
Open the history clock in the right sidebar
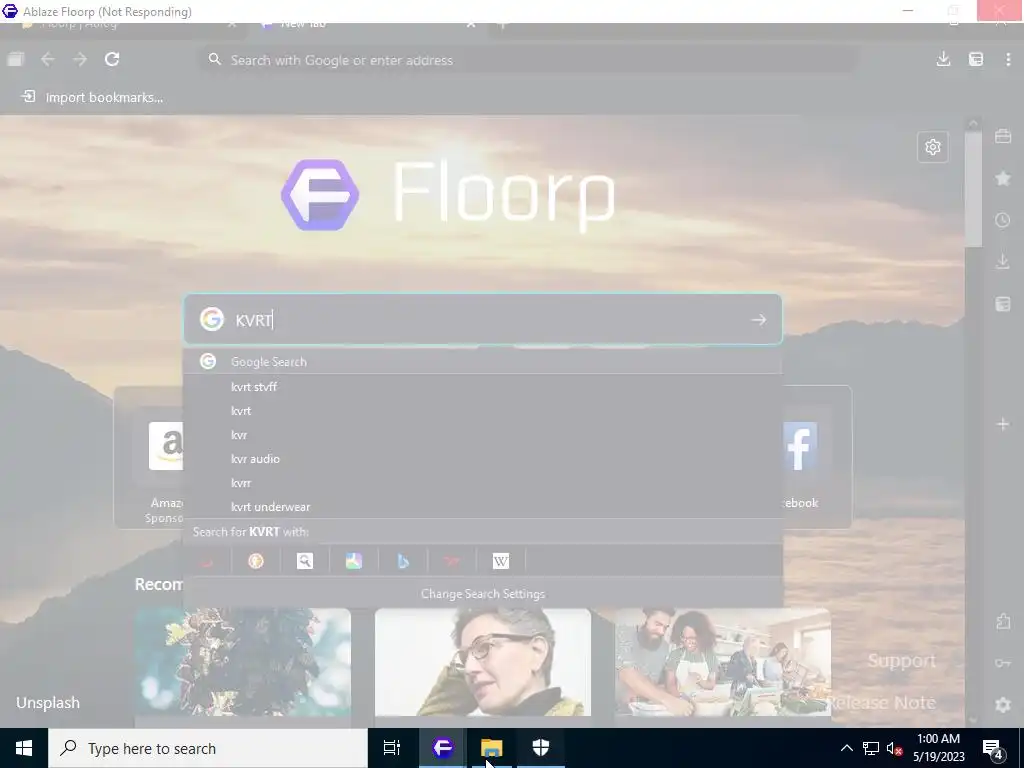tap(1003, 220)
